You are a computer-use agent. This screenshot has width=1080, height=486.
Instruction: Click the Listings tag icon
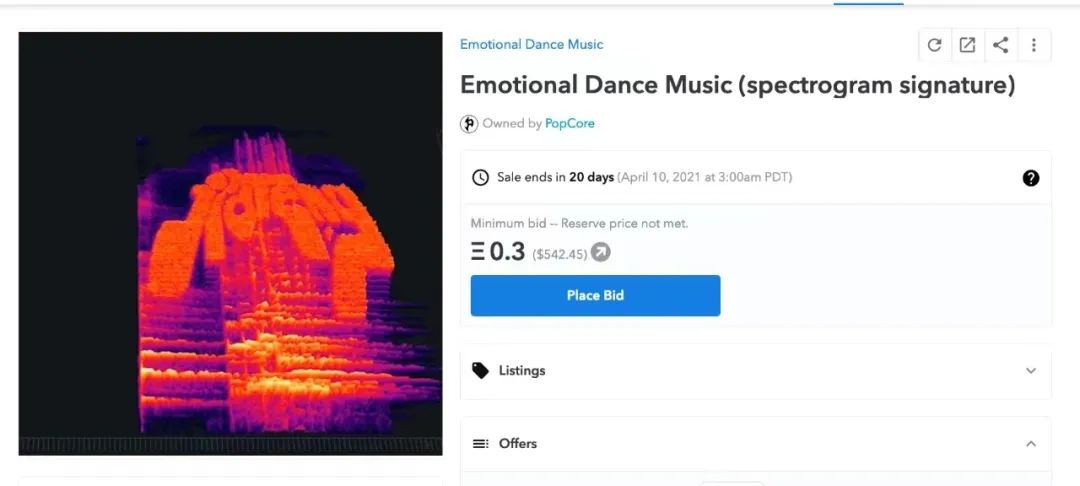(x=480, y=371)
